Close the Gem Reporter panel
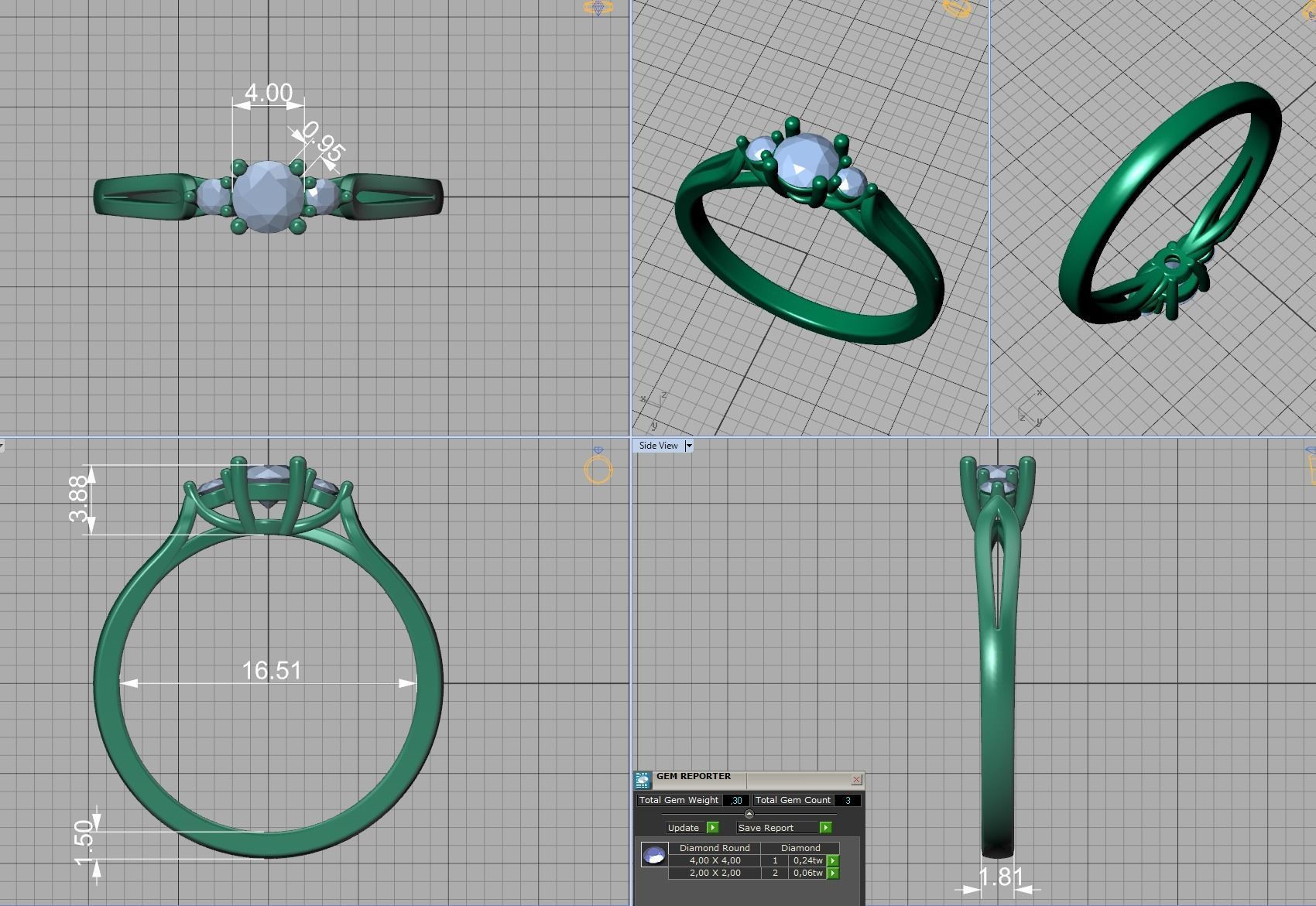The width and height of the screenshot is (1316, 906). click(x=856, y=780)
